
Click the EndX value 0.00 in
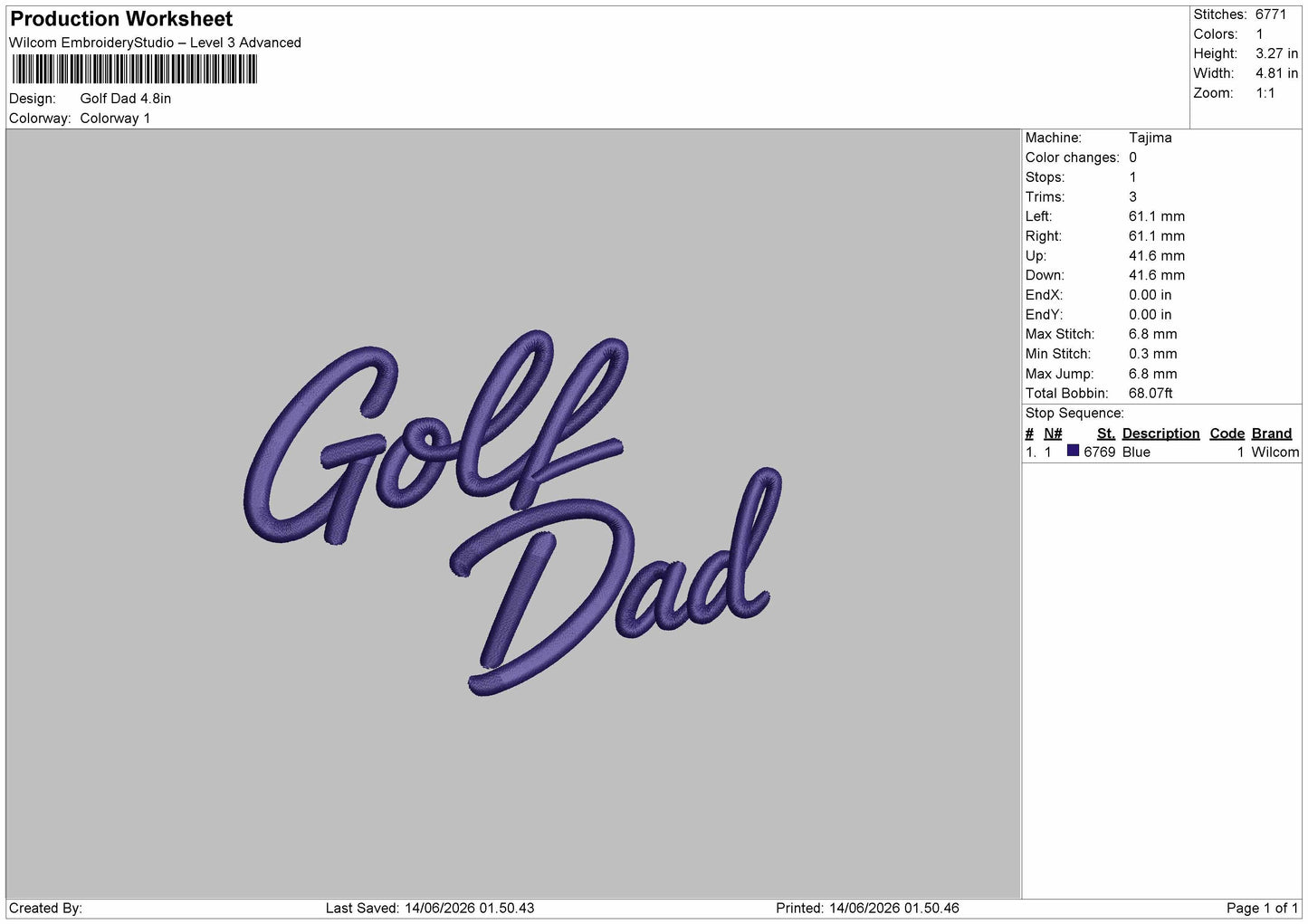coord(1150,295)
